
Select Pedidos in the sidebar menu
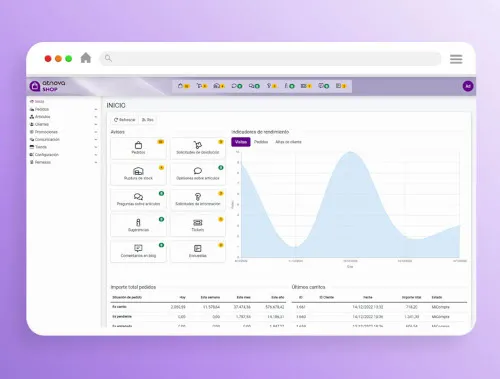click(39, 109)
